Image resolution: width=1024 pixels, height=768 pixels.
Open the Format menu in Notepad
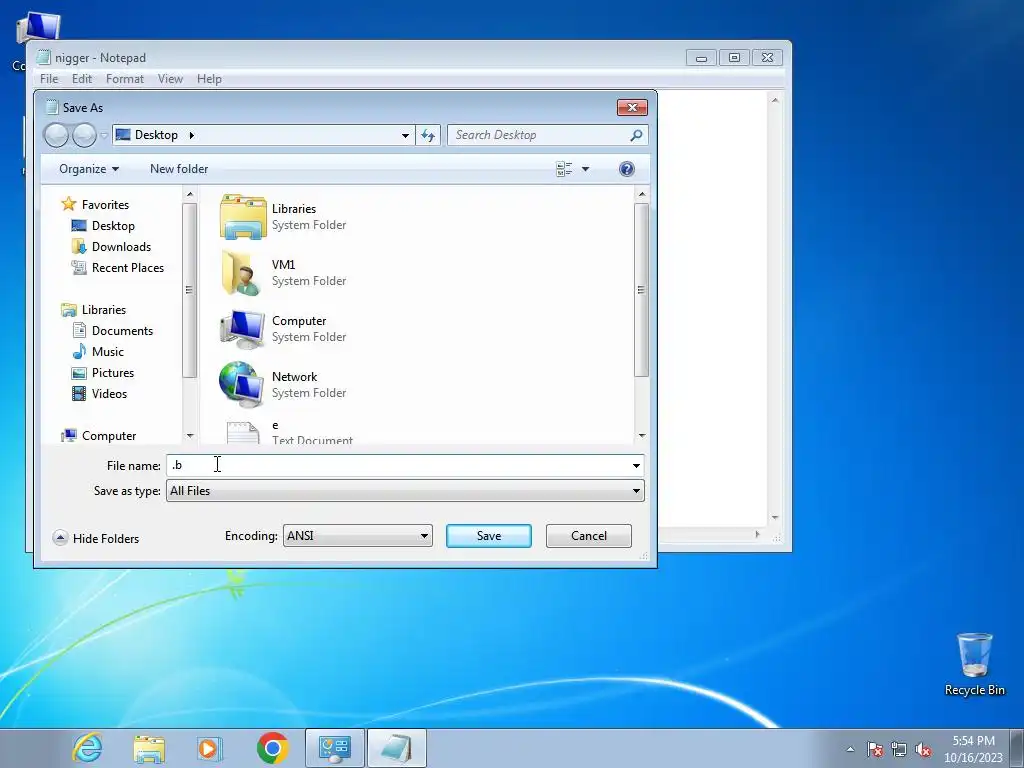[125, 78]
